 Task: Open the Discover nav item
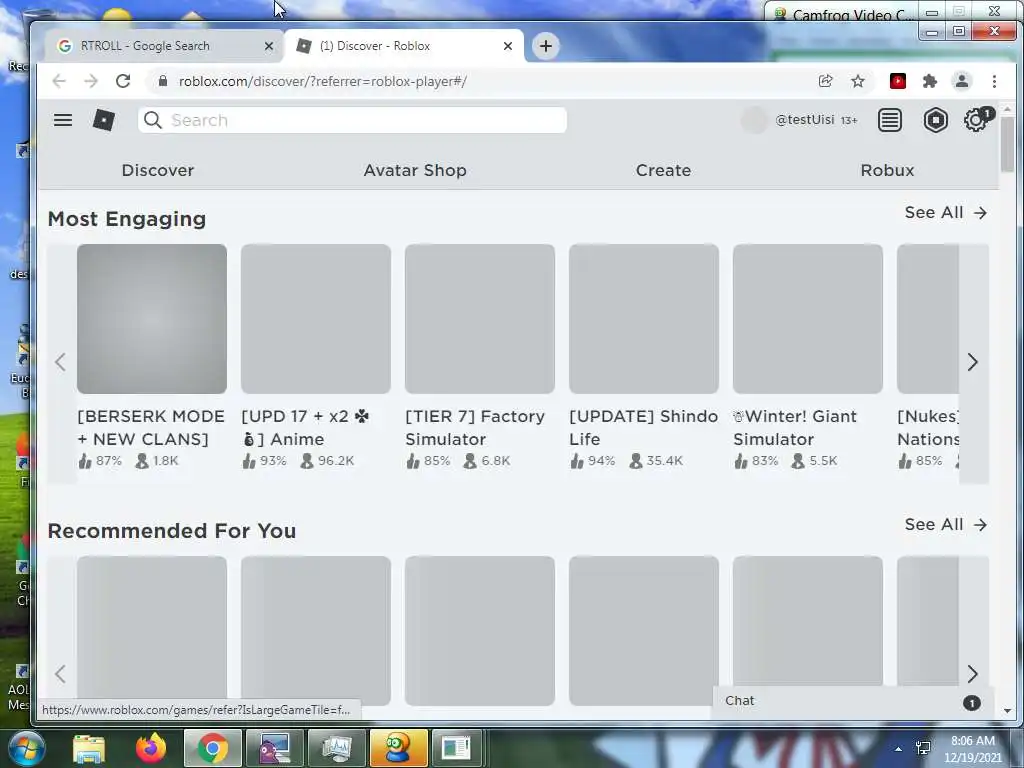(157, 170)
